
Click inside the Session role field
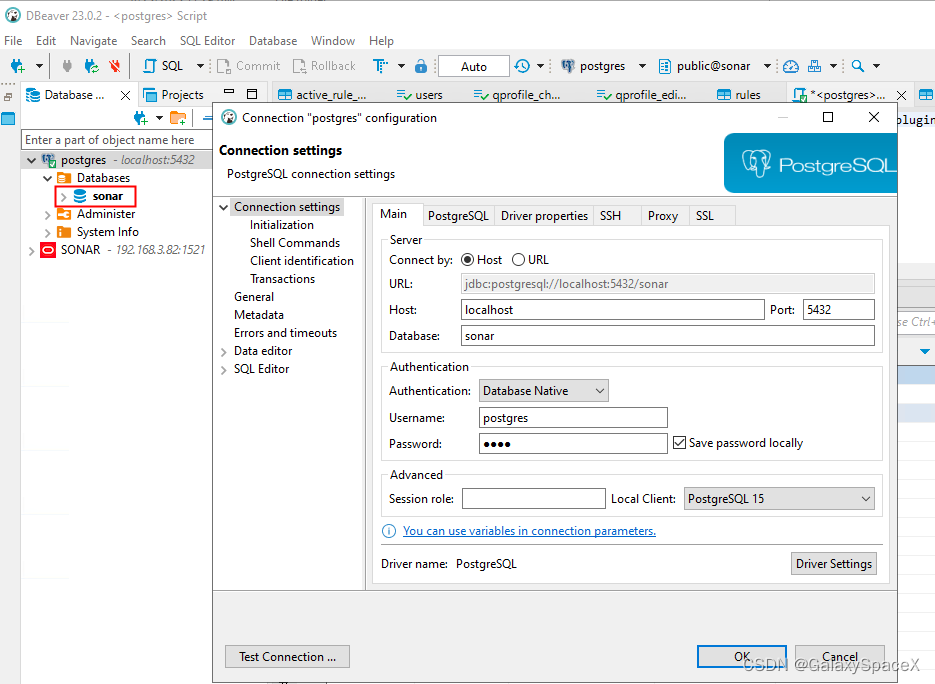[533, 498]
